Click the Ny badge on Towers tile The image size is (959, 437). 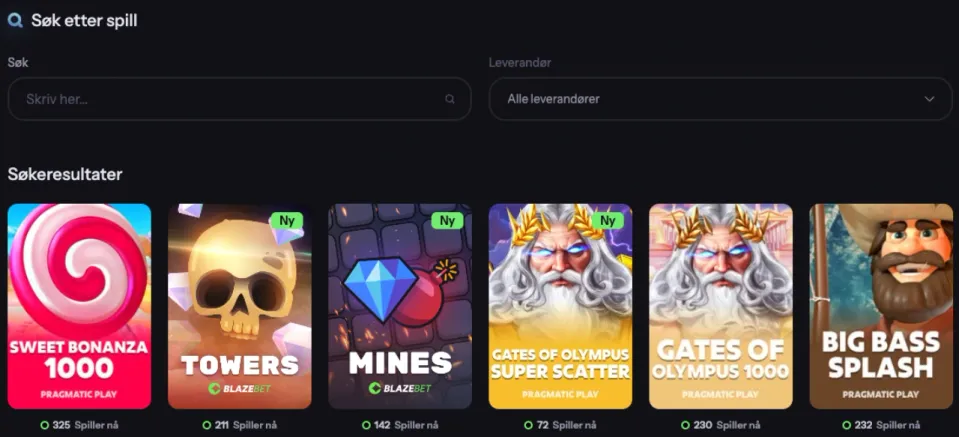click(x=287, y=221)
